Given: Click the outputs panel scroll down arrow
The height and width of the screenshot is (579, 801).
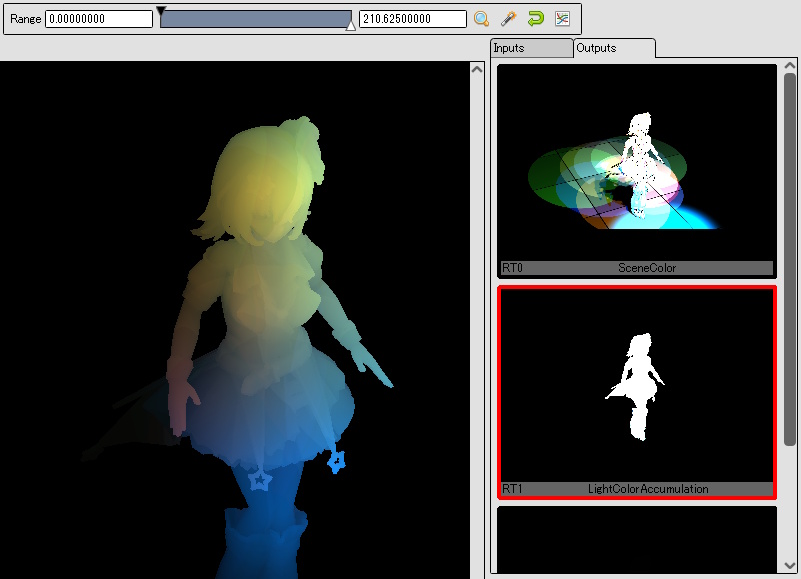Looking at the screenshot, I should pos(790,566).
